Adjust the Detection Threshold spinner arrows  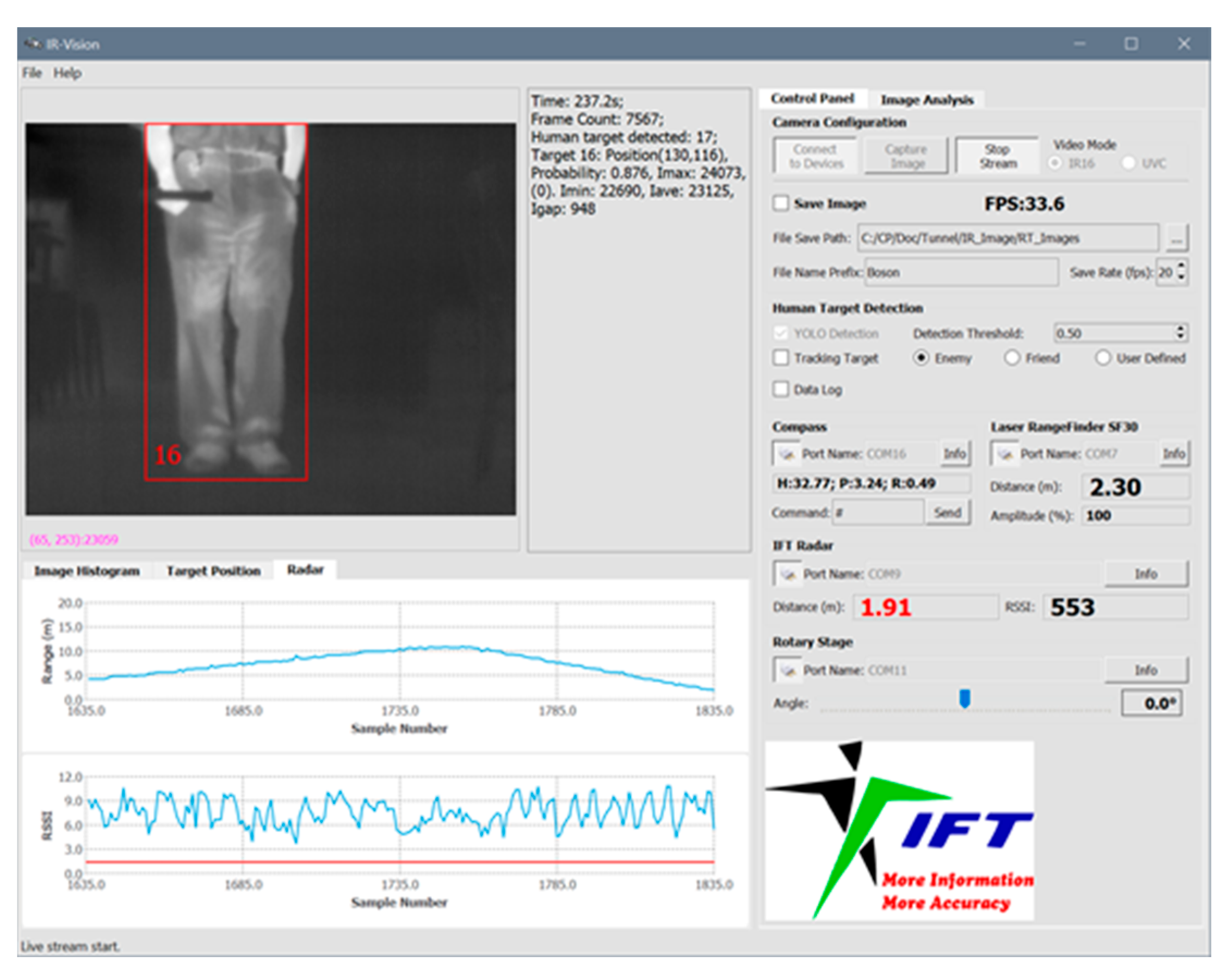tap(1181, 333)
